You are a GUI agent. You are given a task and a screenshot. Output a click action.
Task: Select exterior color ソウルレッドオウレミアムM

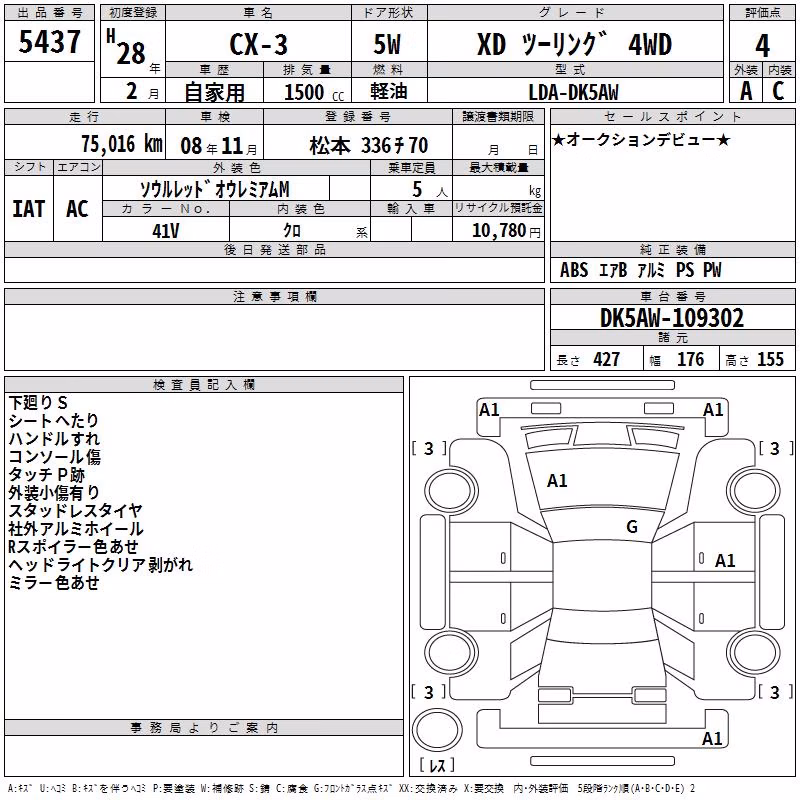215,189
